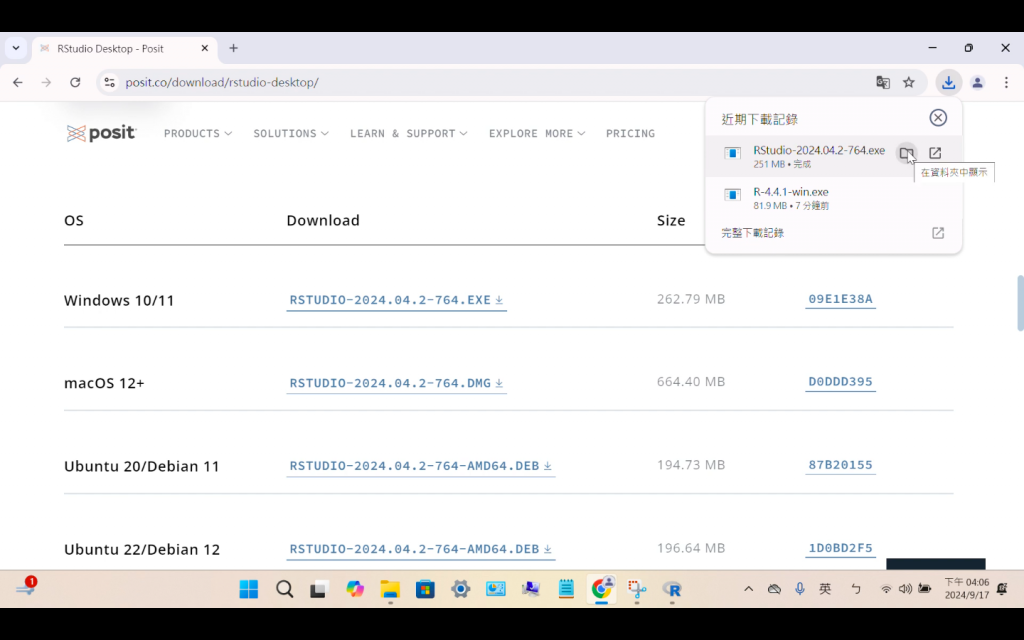Close the RStudio Desktop - Posit tab
Screen dimensions: 1024x640
click(204, 48)
